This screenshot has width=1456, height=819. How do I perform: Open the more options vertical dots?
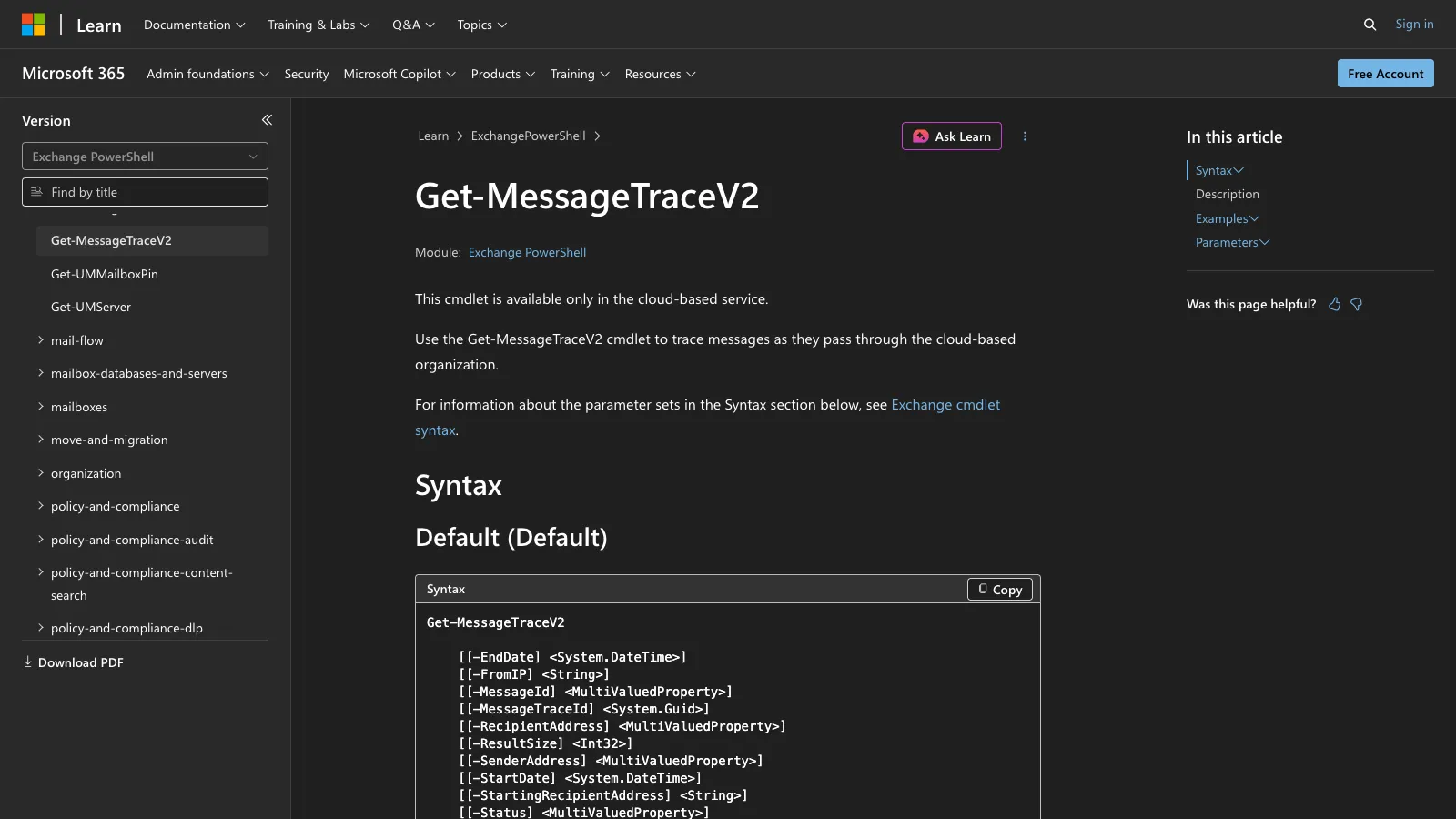point(1025,136)
